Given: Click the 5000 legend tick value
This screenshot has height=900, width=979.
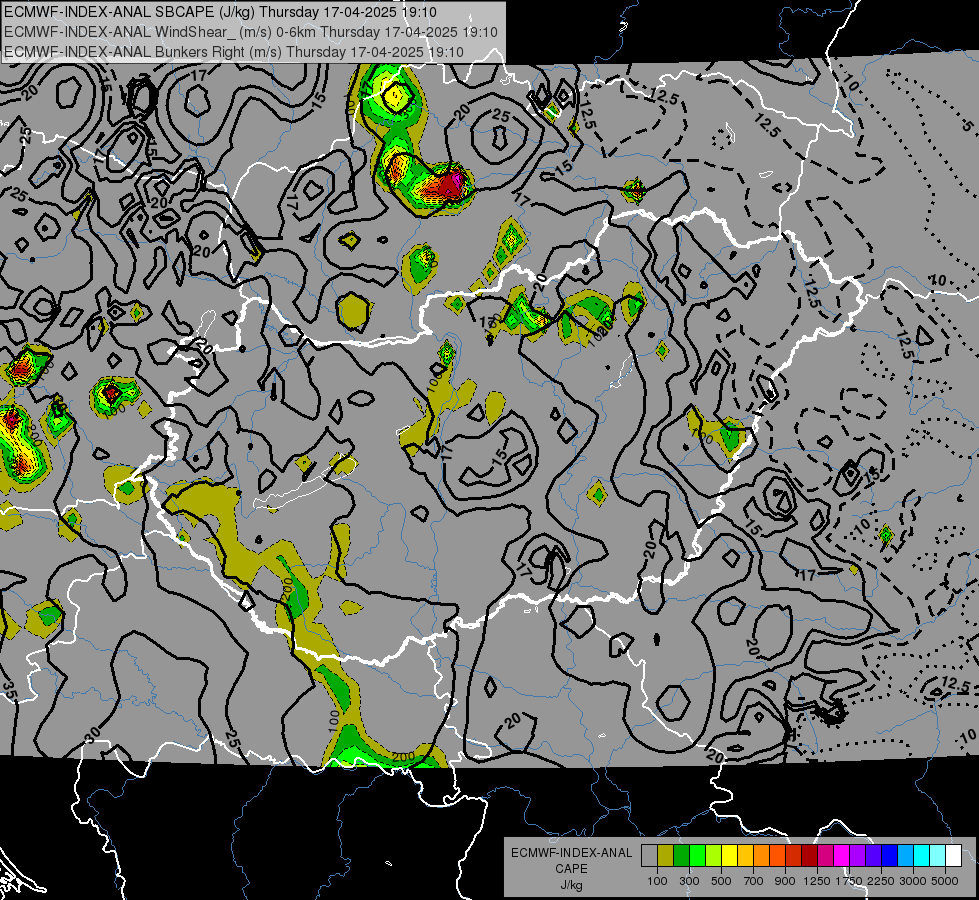Looking at the screenshot, I should coord(945,881).
